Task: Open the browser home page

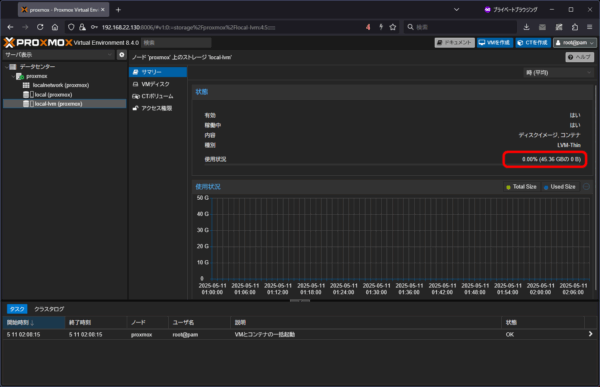Action: [55, 27]
